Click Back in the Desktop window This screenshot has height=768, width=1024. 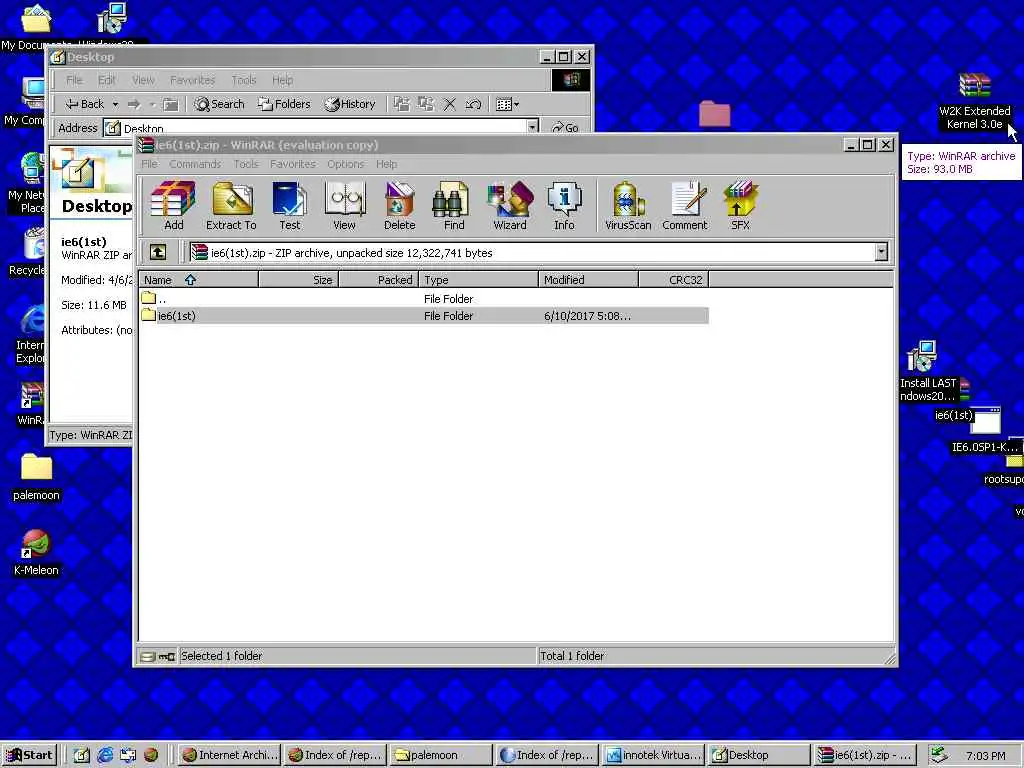click(x=86, y=104)
